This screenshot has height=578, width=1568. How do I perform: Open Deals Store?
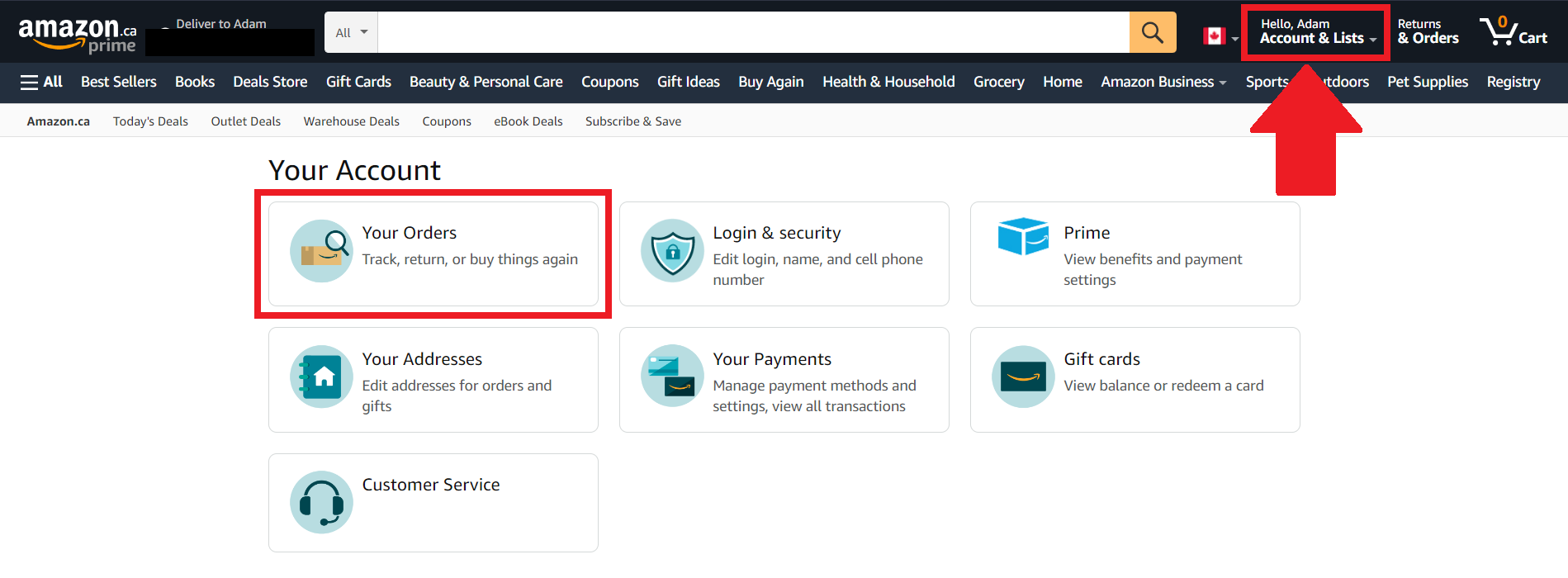click(x=270, y=82)
